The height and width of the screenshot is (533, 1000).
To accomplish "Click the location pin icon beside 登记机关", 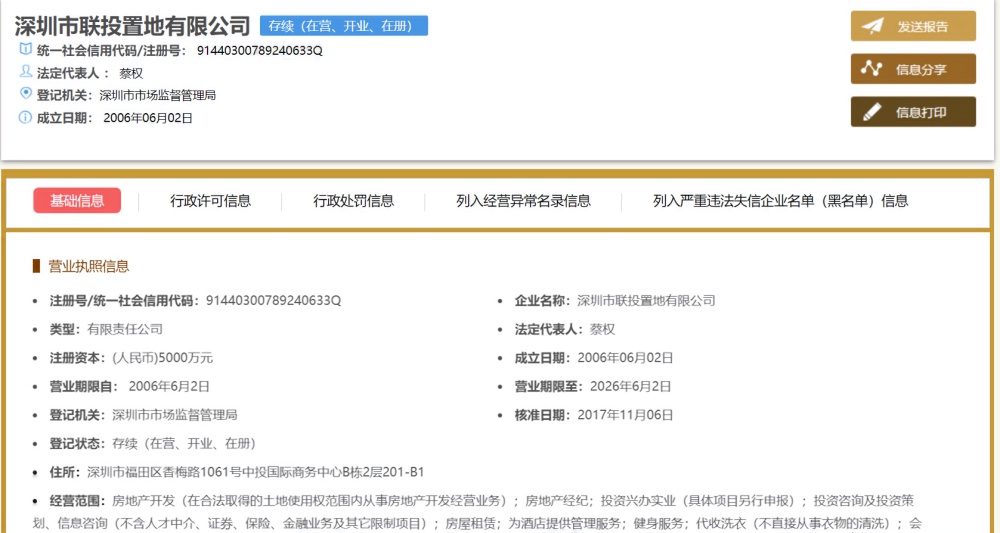I will [x=26, y=94].
